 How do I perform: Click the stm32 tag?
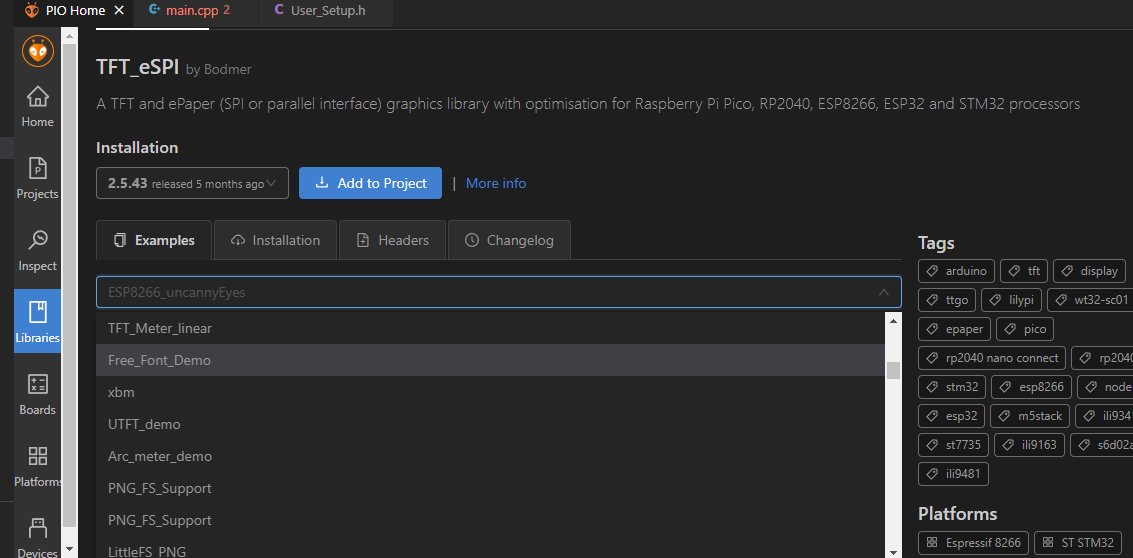(952, 387)
